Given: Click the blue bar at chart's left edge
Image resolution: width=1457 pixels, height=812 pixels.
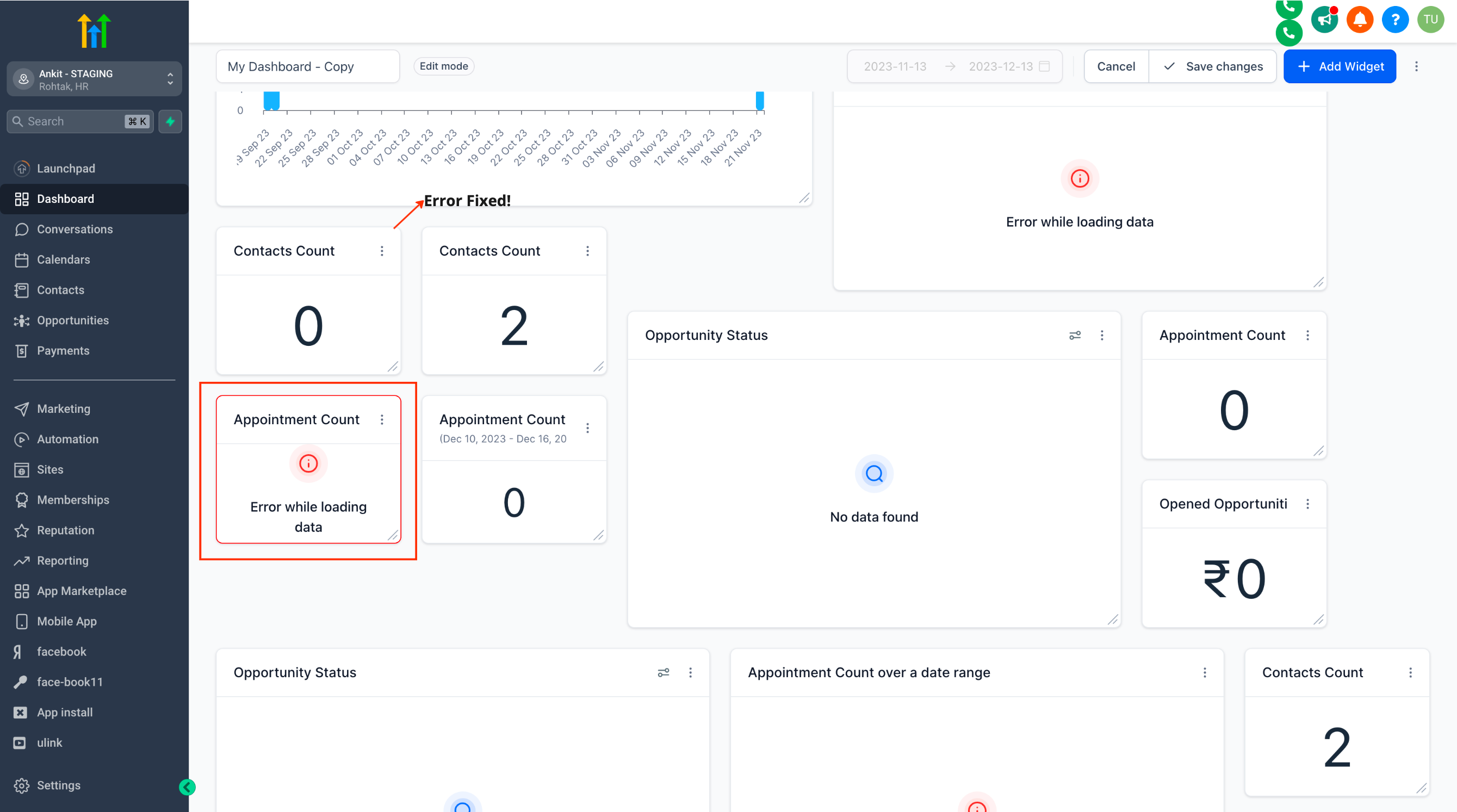Looking at the screenshot, I should tap(271, 101).
